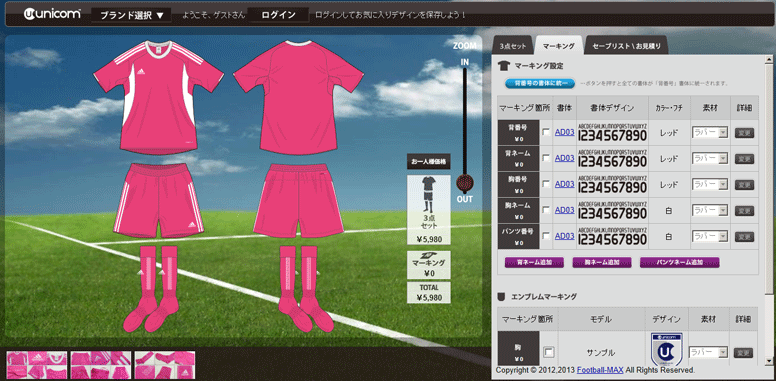Click the unicom emblem design shield
This screenshot has height=381, width=776.
click(666, 351)
